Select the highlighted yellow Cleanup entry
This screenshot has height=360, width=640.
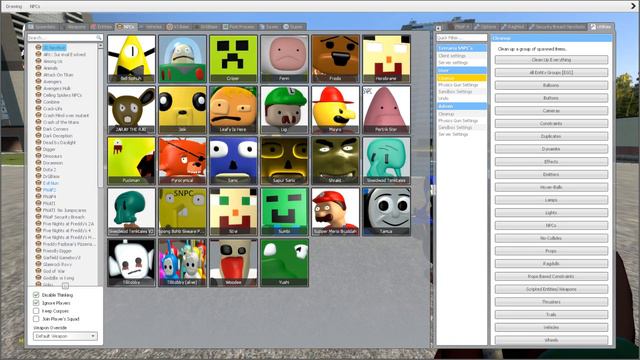tap(462, 78)
